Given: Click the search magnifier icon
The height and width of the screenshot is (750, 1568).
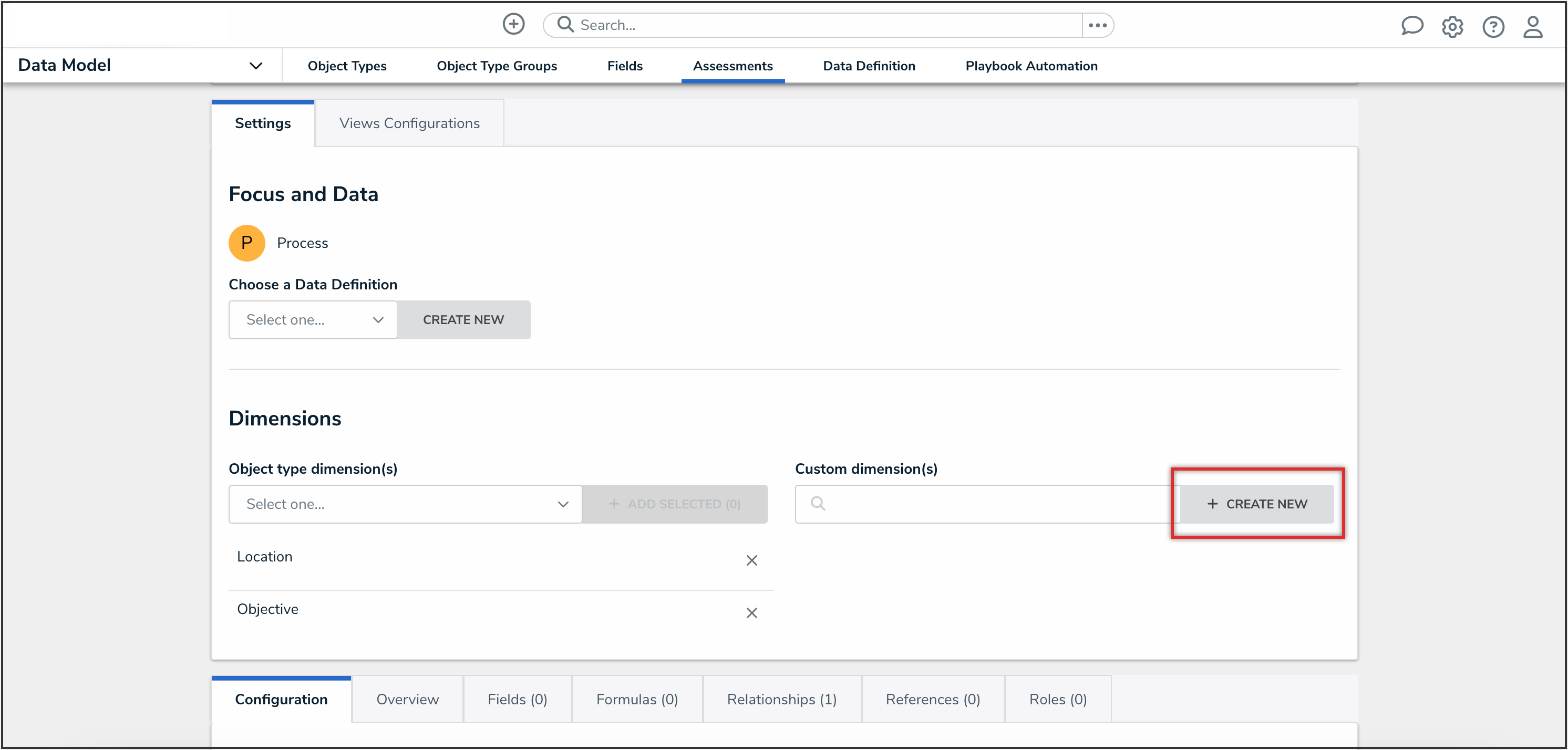Looking at the screenshot, I should 565,24.
